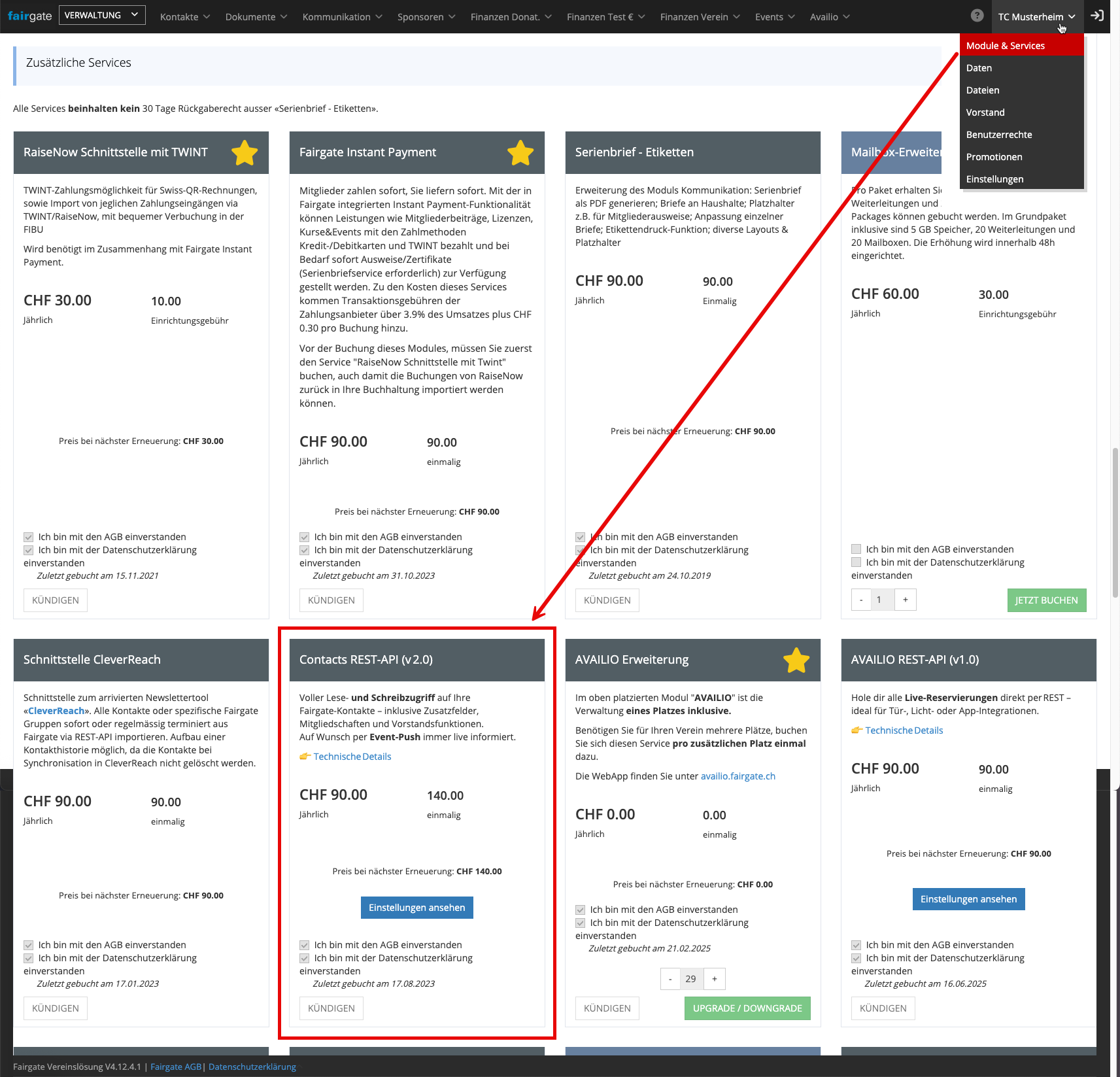This screenshot has height=1077, width=1120.
Task: Click the fairgate logo
Action: point(29,16)
